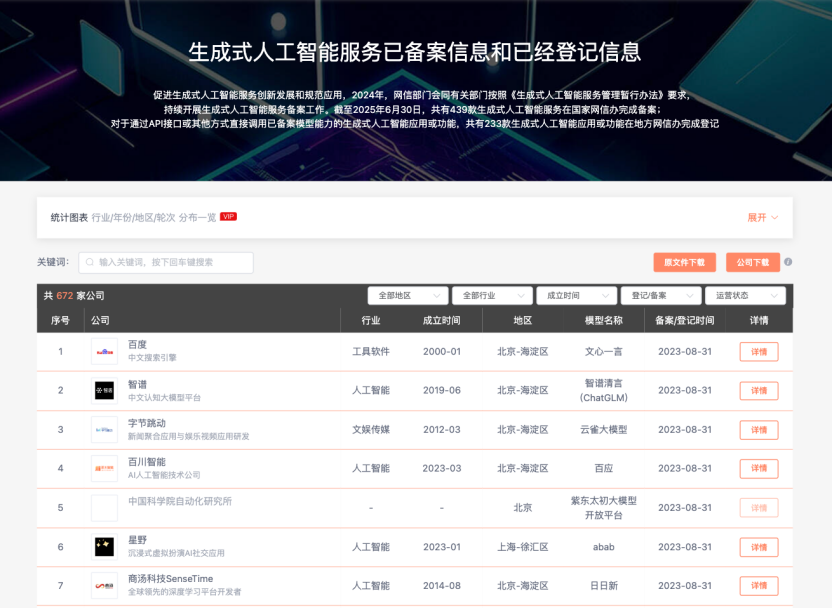Click the 成立时间 column header
The width and height of the screenshot is (832, 608).
coord(441,320)
